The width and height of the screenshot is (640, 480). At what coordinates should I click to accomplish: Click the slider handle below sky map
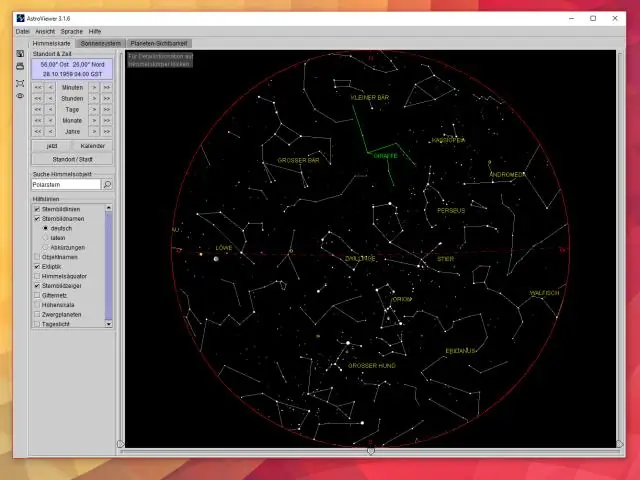coord(371,451)
